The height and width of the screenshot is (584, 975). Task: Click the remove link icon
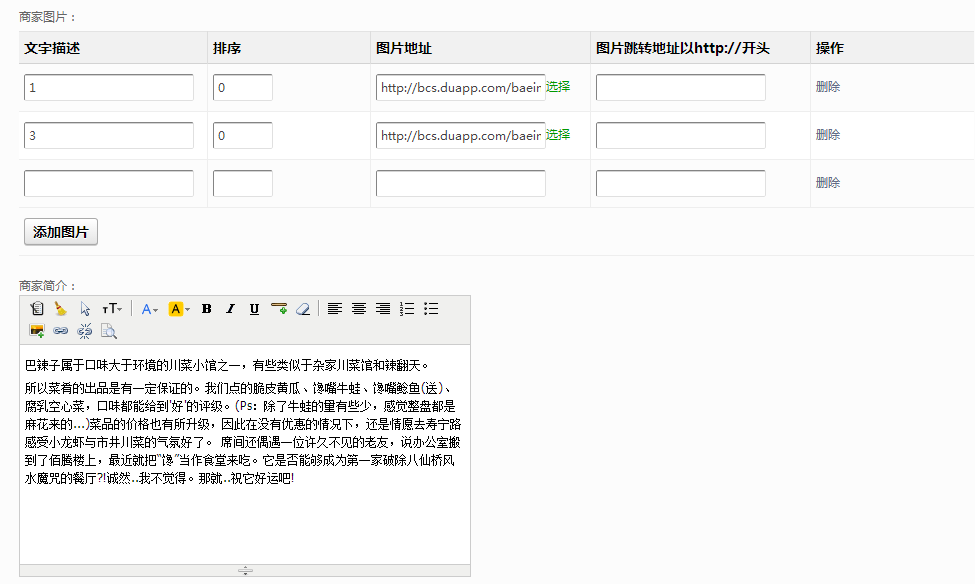click(x=85, y=330)
